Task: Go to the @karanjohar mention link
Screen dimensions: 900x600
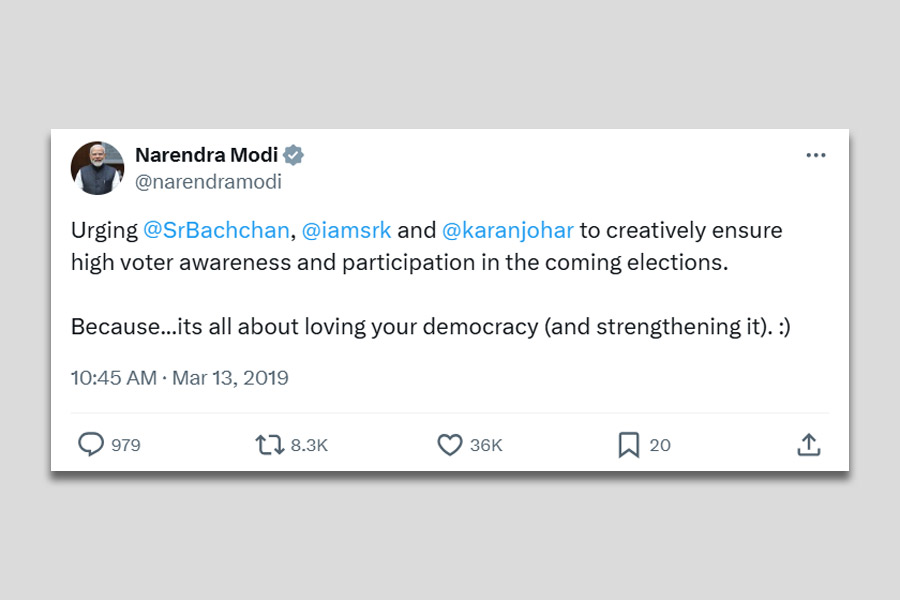Action: tap(508, 230)
